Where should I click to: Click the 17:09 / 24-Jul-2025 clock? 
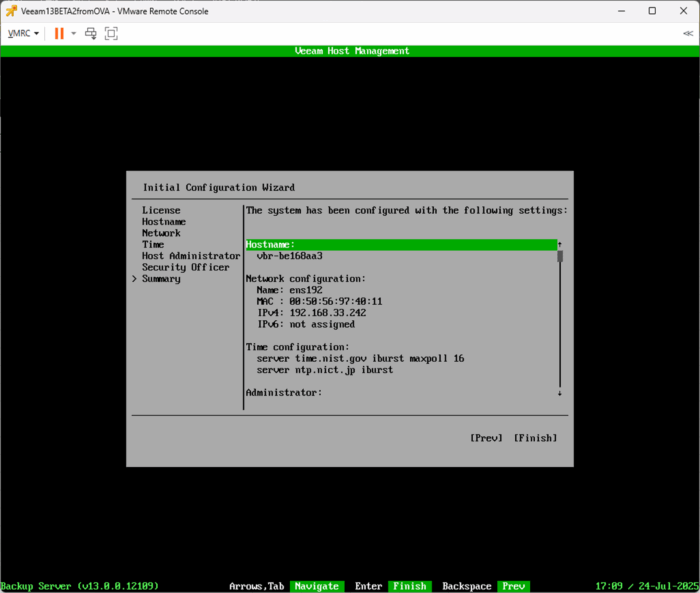647,586
